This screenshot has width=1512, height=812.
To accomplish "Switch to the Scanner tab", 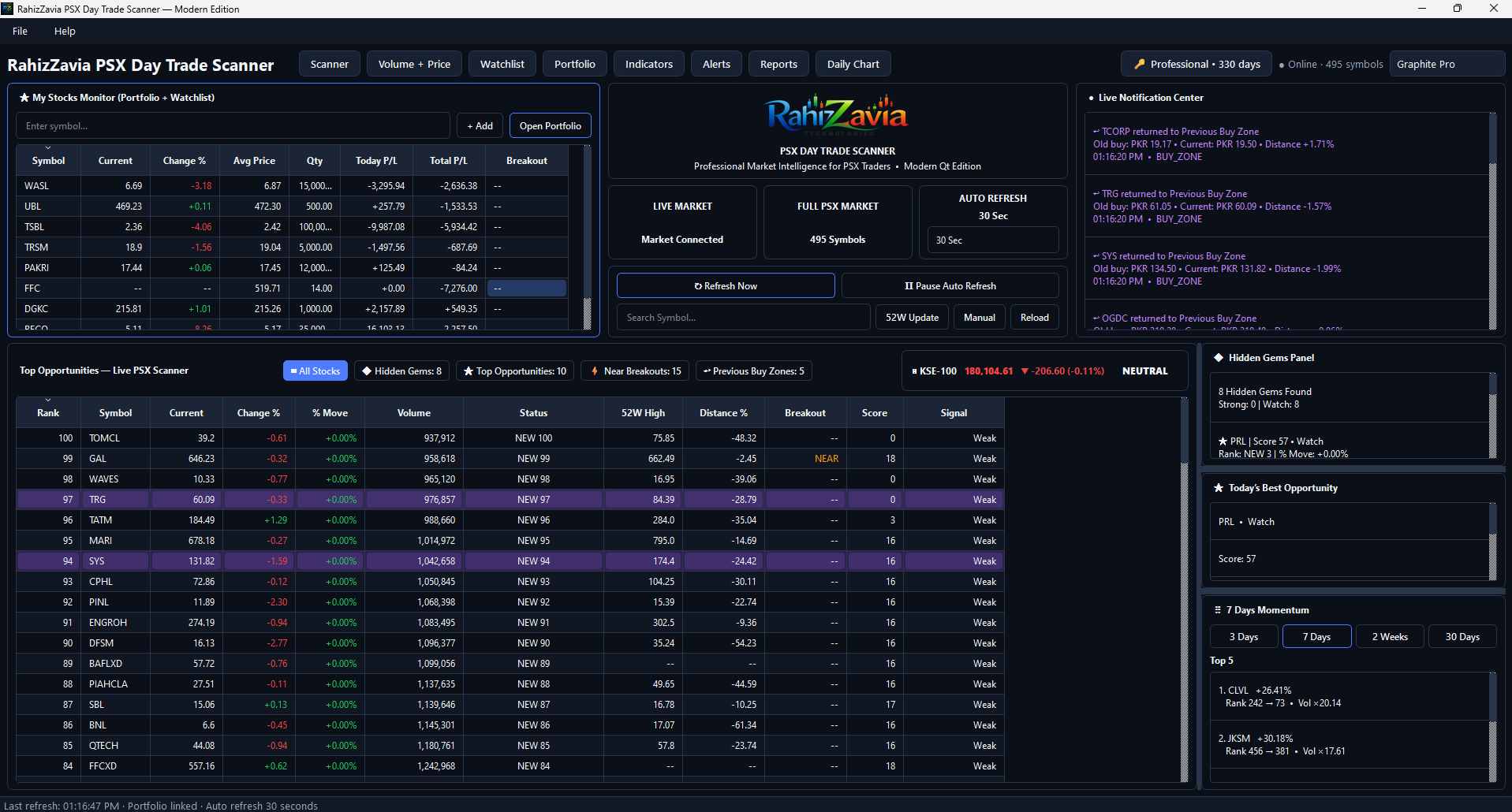I will pyautogui.click(x=330, y=65).
